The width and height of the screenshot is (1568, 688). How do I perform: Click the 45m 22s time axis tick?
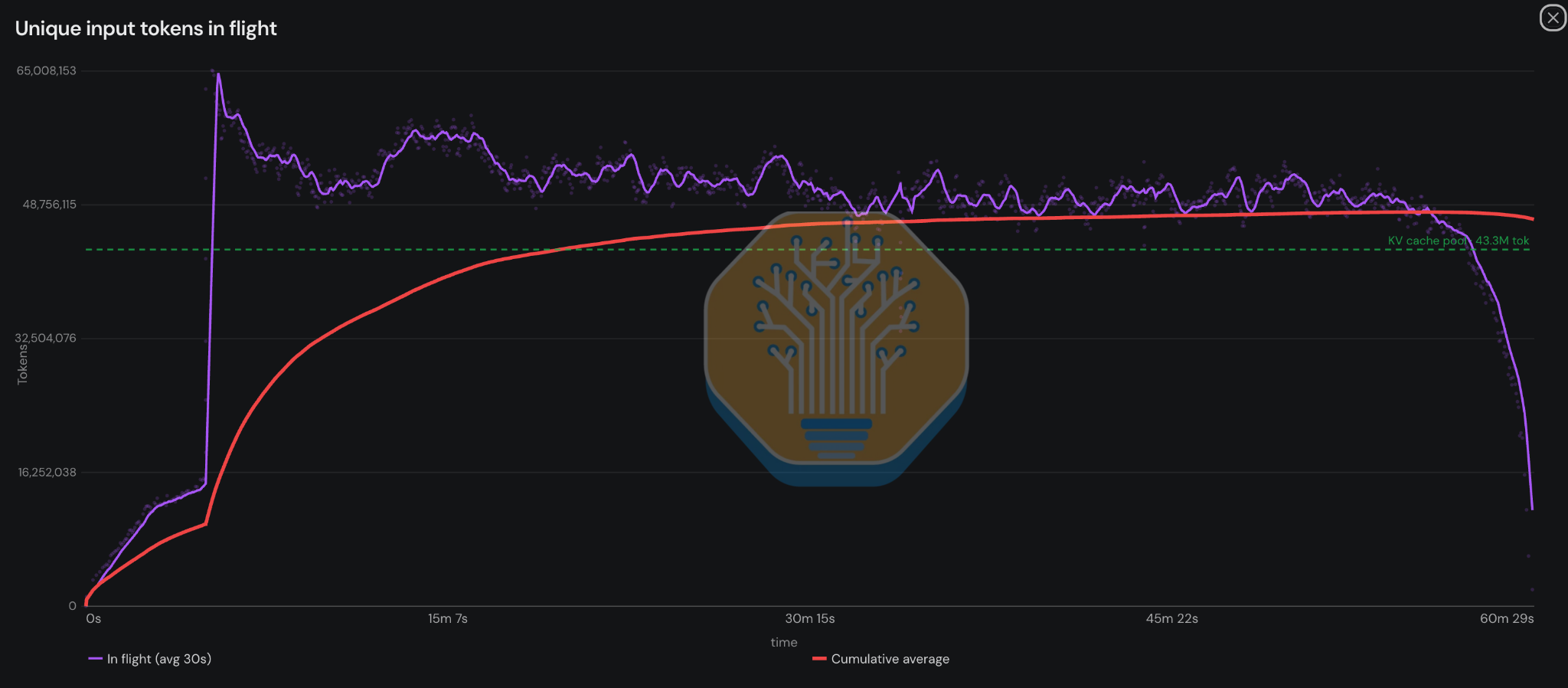click(1171, 618)
